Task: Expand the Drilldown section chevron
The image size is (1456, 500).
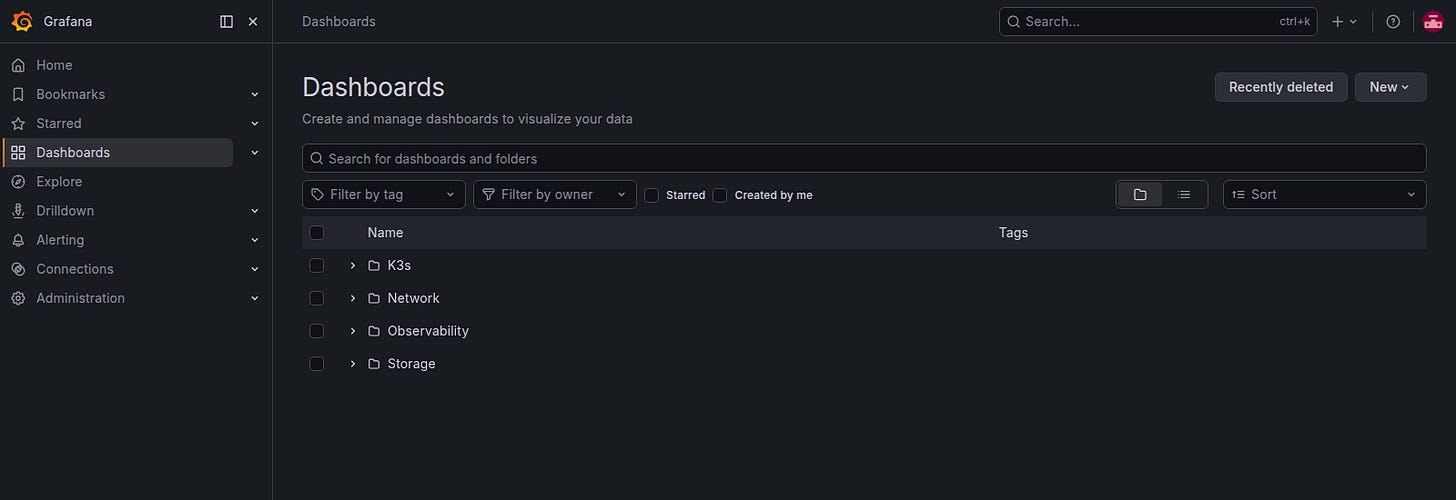Action: pyautogui.click(x=254, y=211)
